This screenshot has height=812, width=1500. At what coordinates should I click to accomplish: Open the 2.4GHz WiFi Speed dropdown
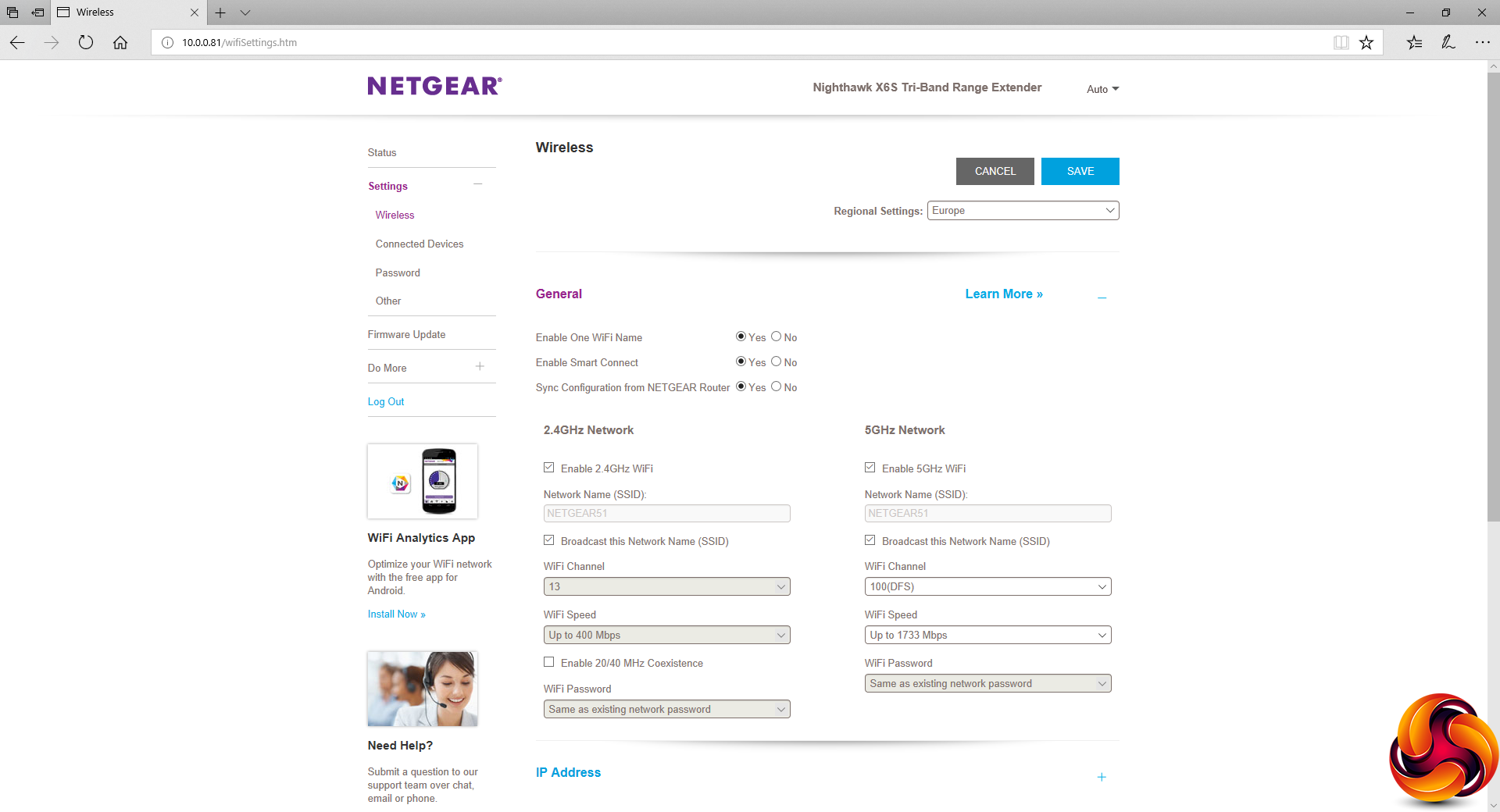tap(666, 635)
